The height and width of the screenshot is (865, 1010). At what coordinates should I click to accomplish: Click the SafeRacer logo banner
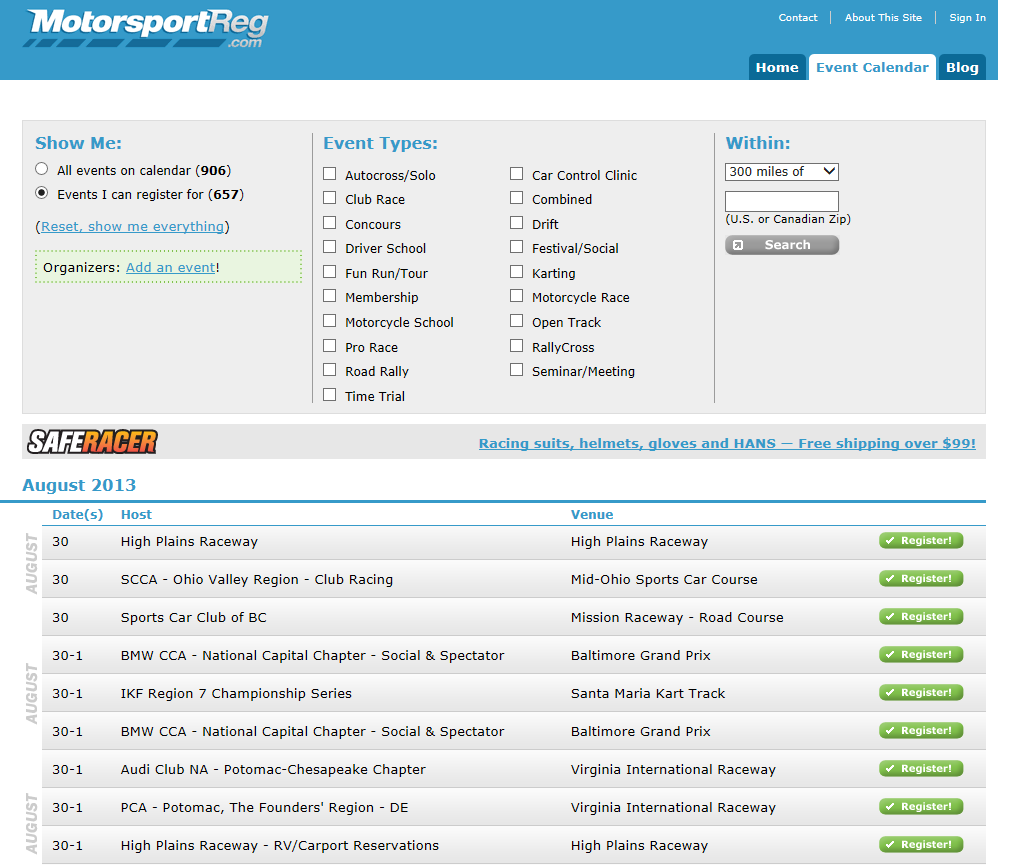(92, 442)
